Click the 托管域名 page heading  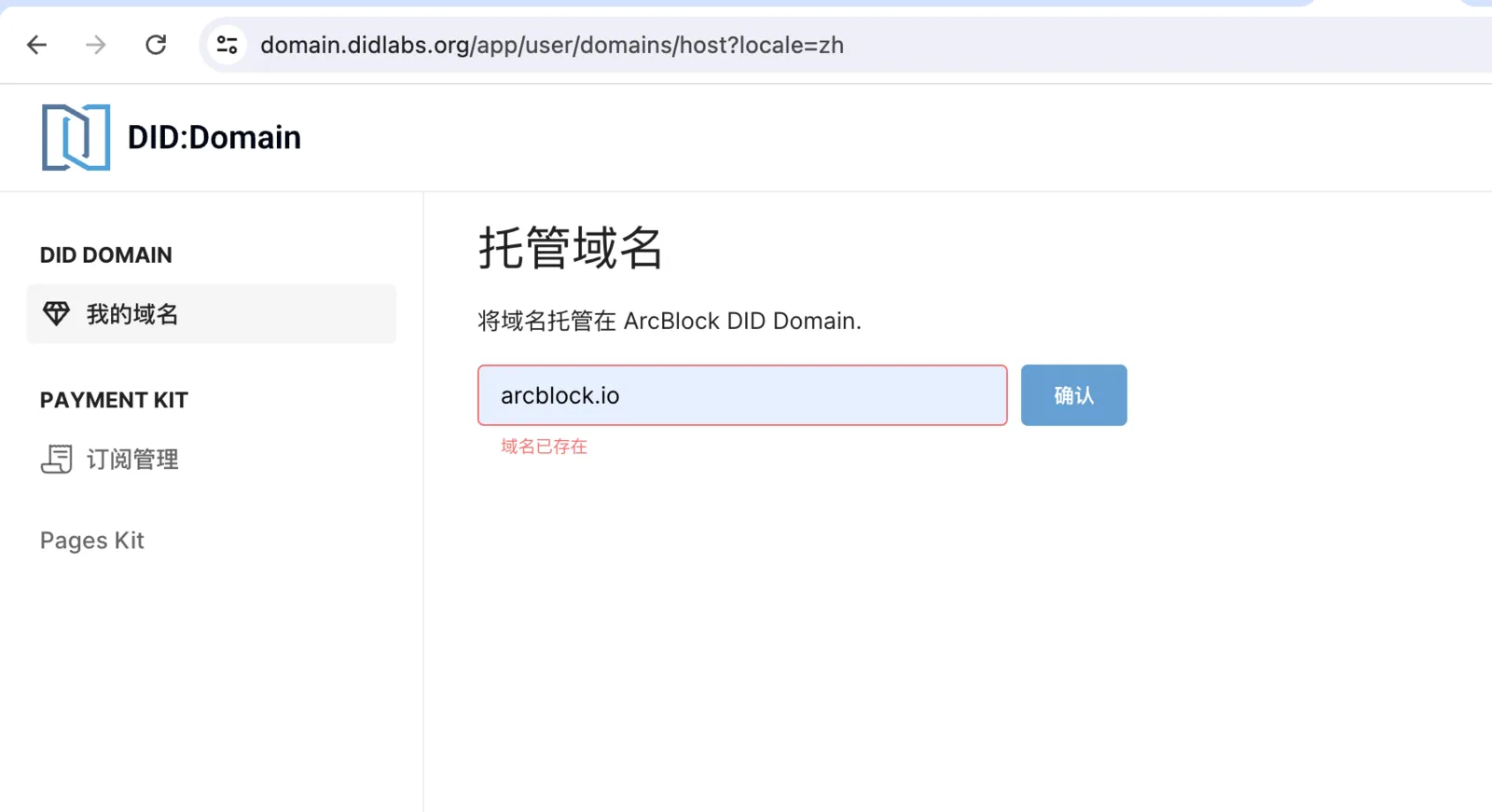click(571, 248)
